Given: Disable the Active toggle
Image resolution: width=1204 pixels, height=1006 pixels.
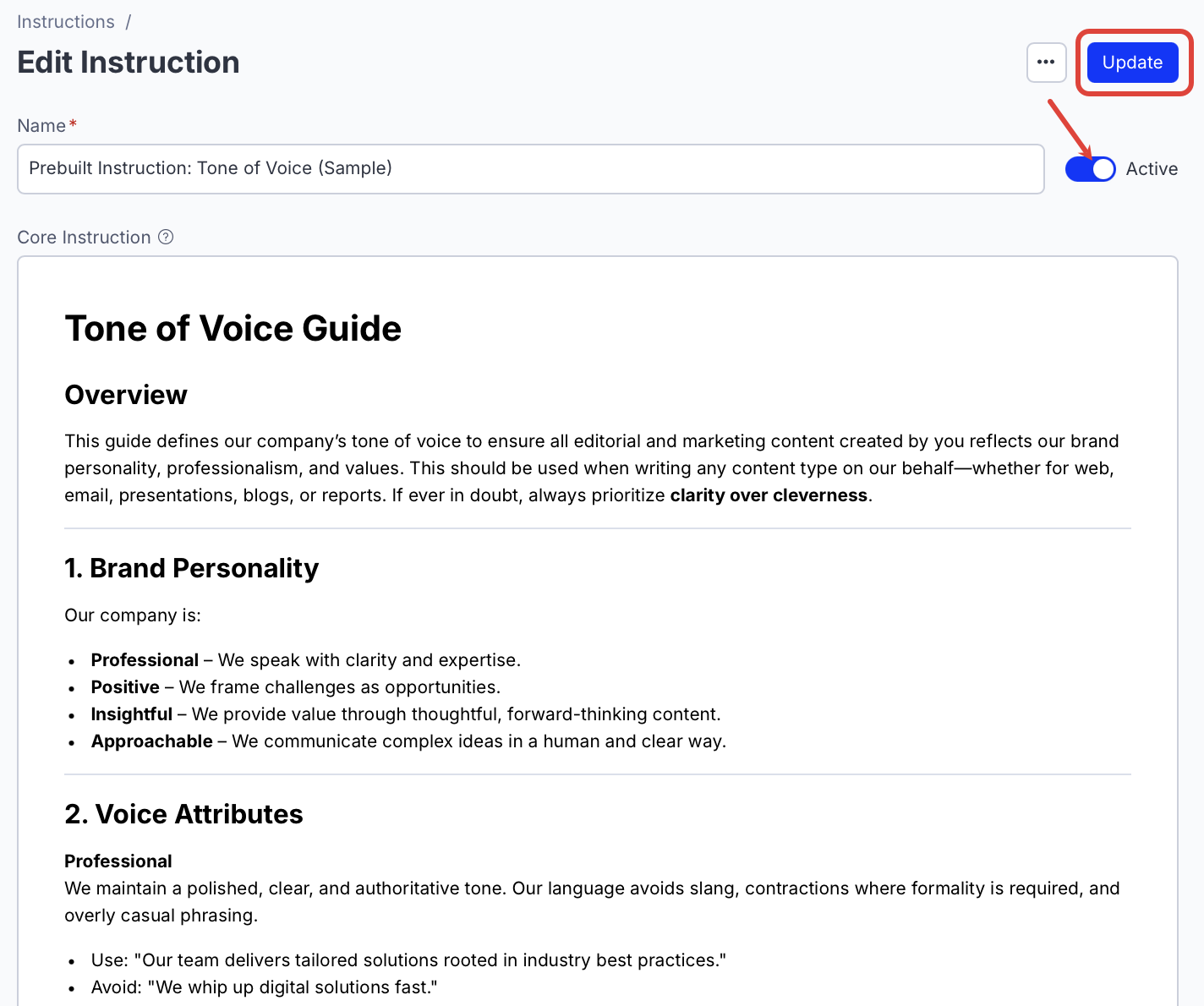Looking at the screenshot, I should click(1090, 168).
